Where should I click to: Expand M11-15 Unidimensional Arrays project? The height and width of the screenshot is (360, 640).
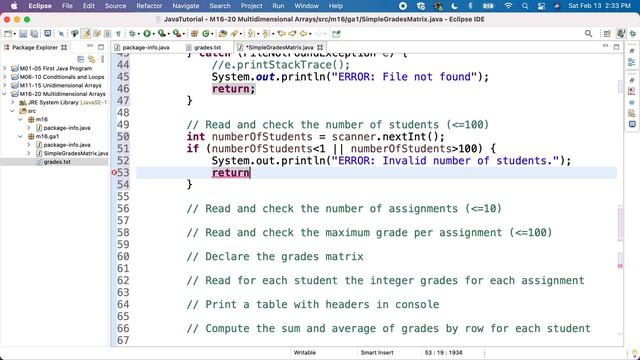(5, 85)
